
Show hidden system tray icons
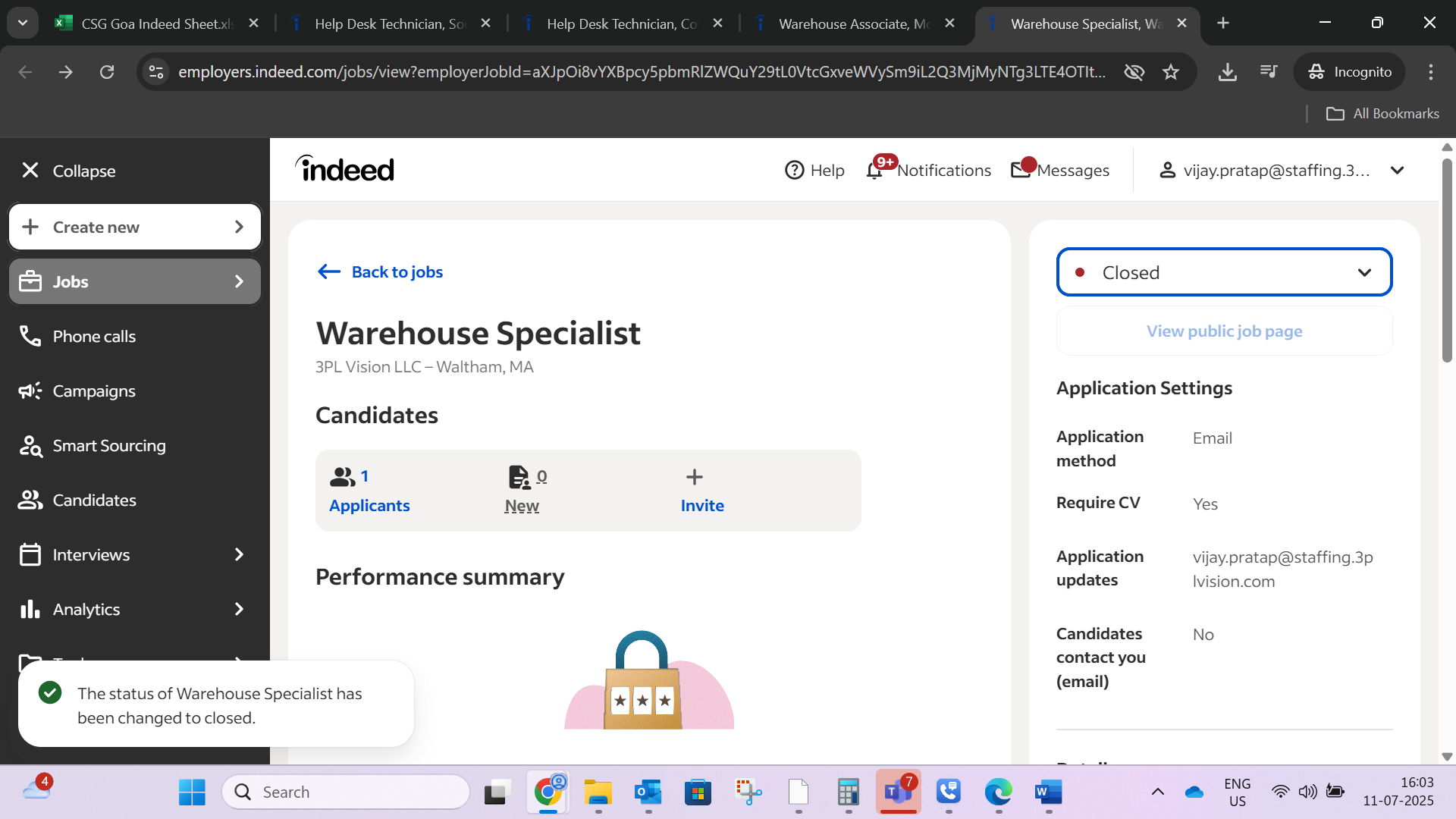point(1158,792)
